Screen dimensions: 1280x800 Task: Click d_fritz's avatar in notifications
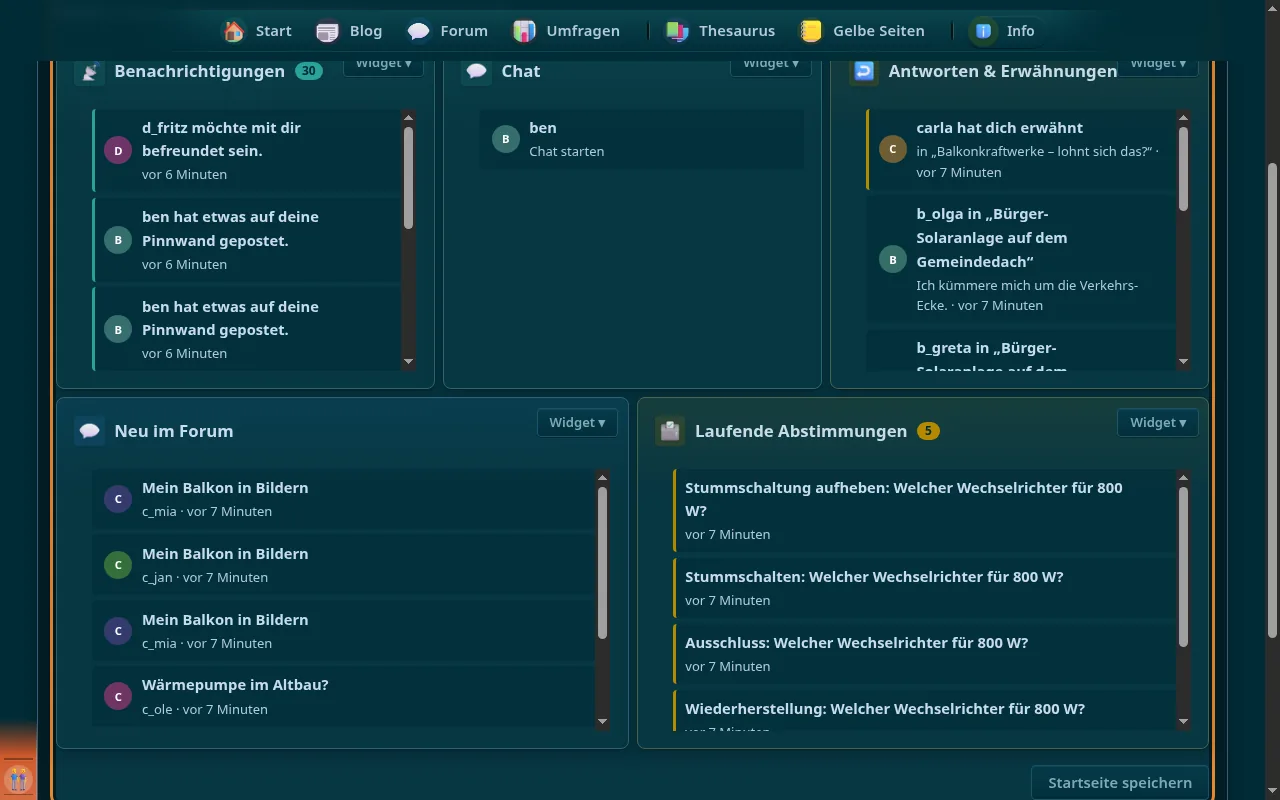point(118,151)
